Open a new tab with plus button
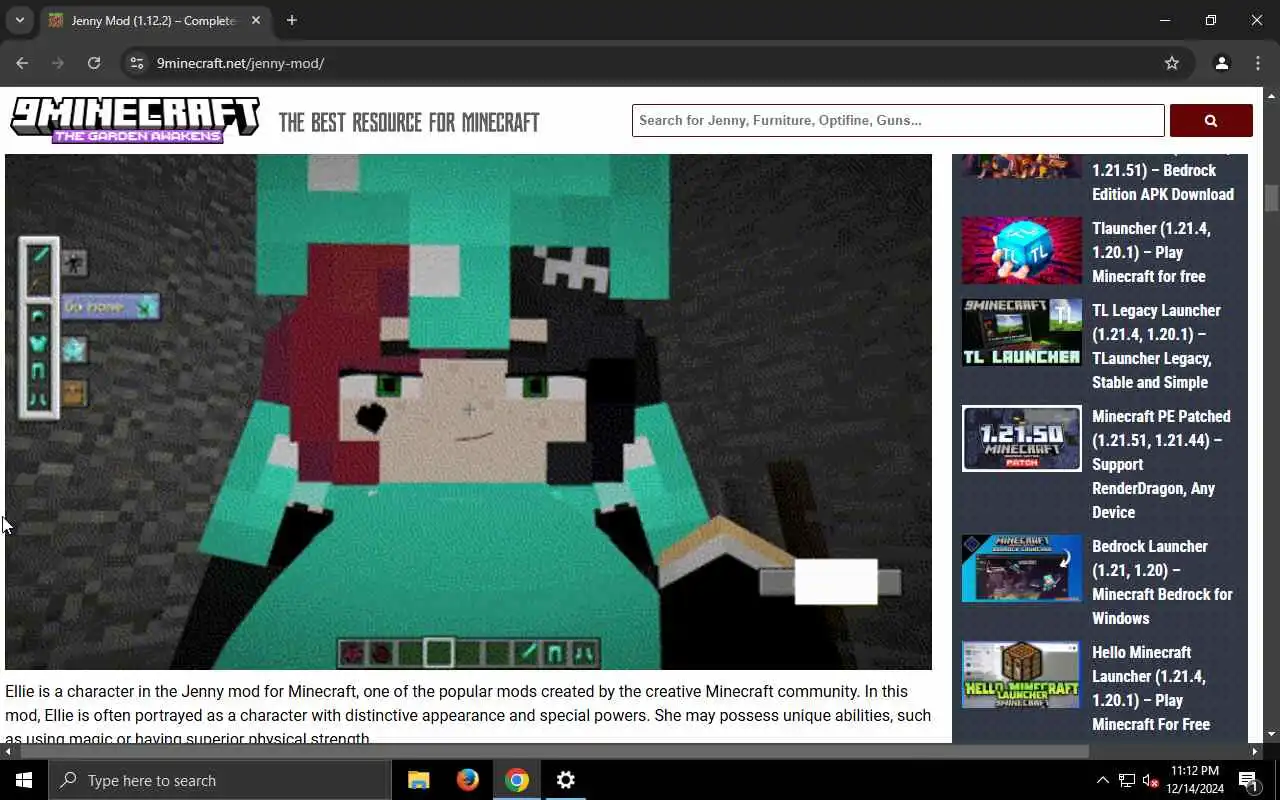This screenshot has height=800, width=1280. (x=291, y=20)
